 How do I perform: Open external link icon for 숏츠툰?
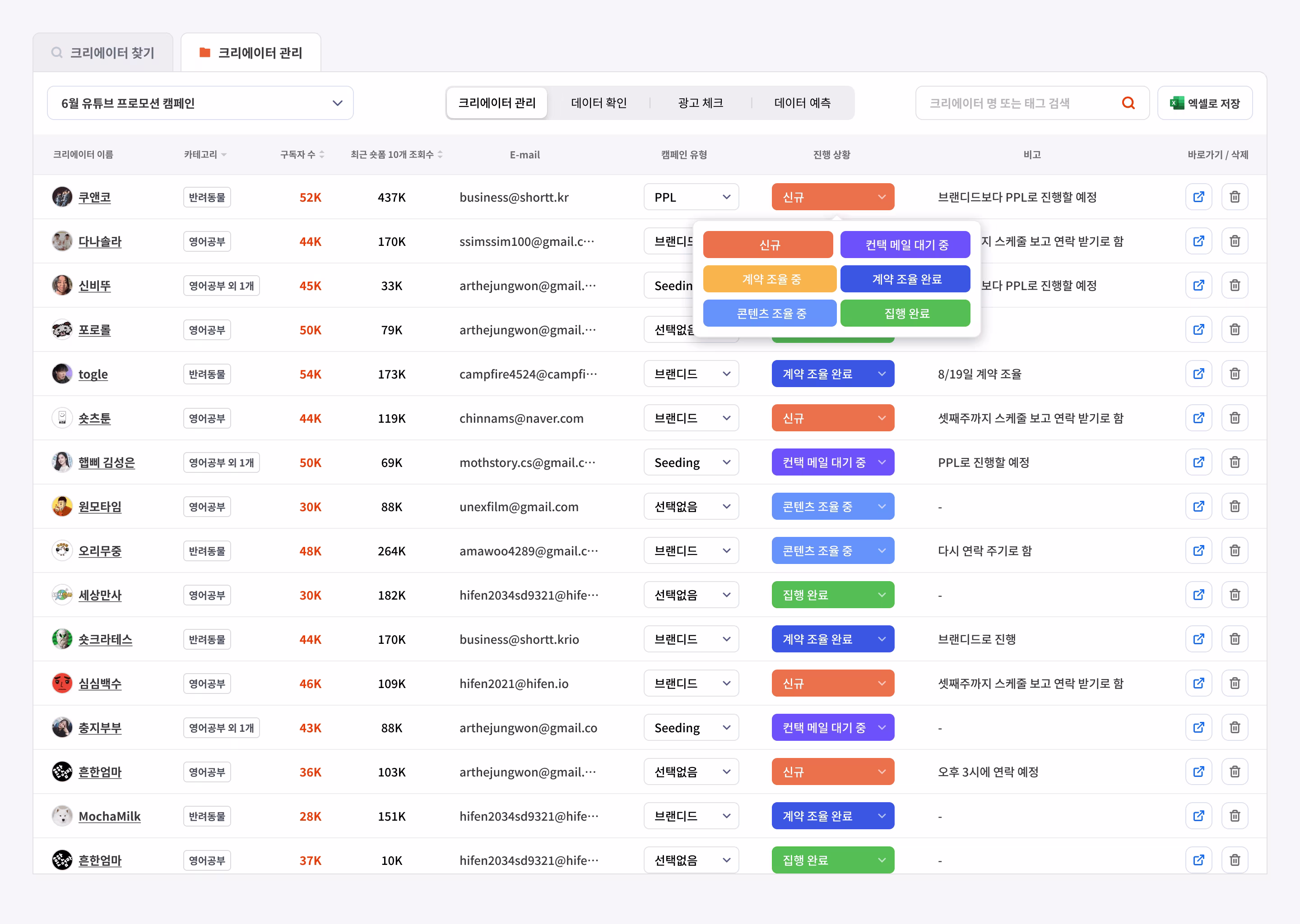pos(1198,418)
